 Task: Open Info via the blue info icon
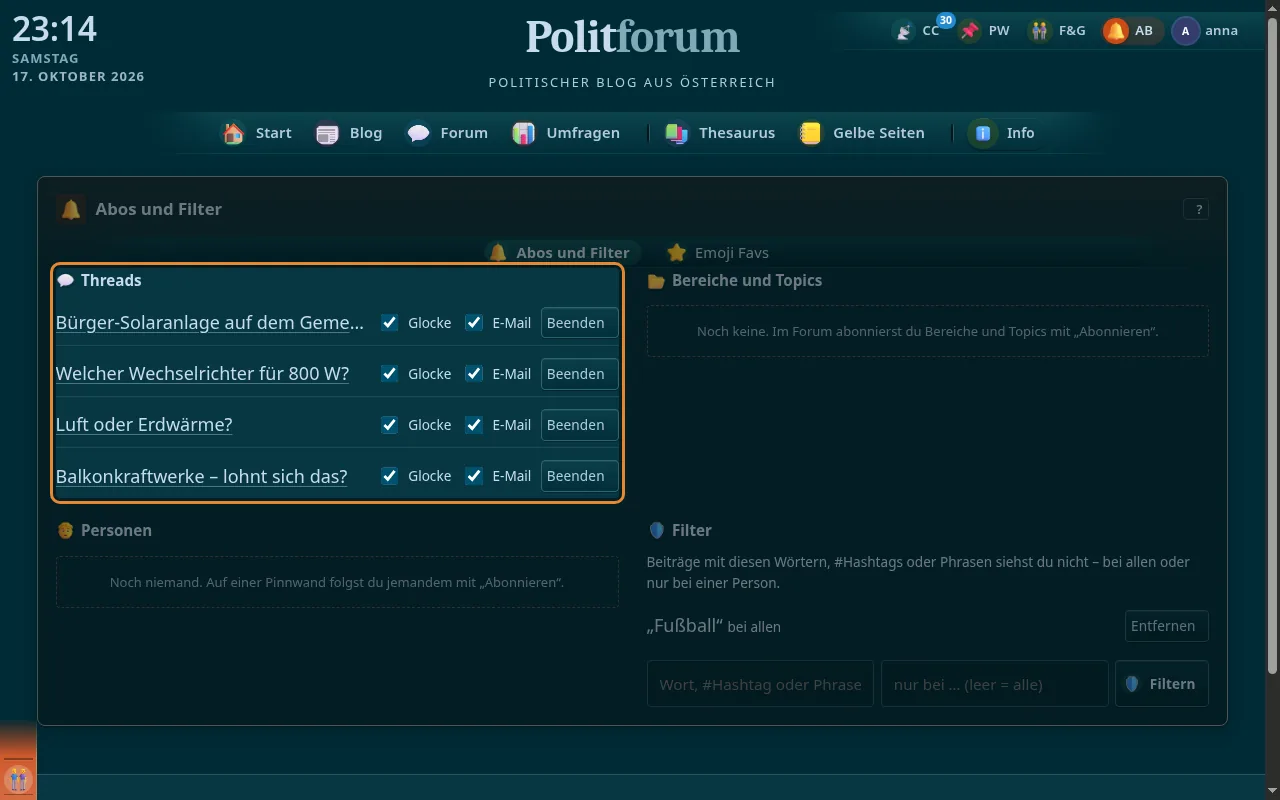pyautogui.click(x=983, y=133)
